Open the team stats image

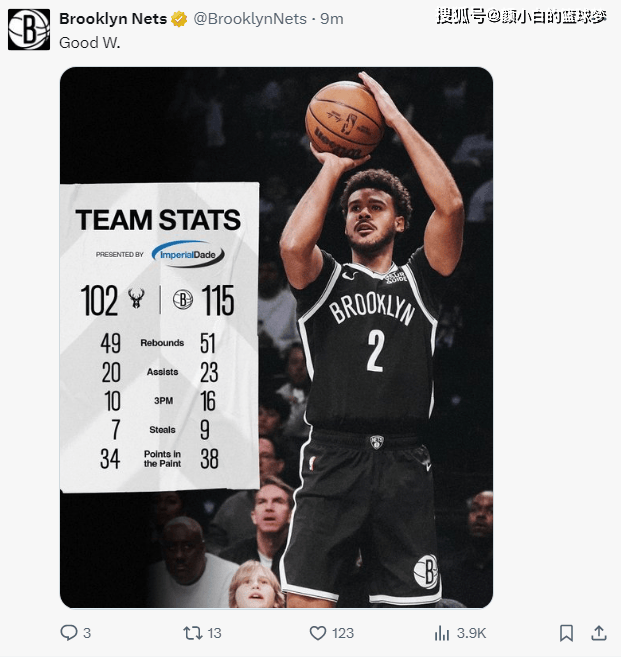click(276, 337)
